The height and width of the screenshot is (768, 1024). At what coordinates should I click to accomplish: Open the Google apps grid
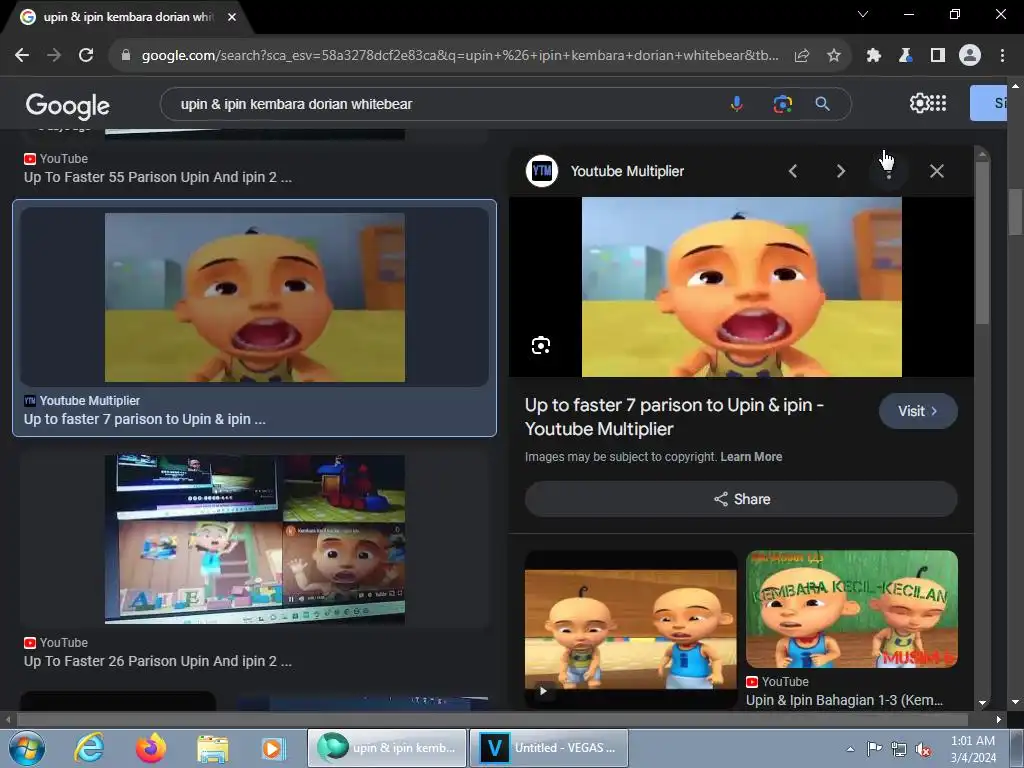click(x=938, y=103)
